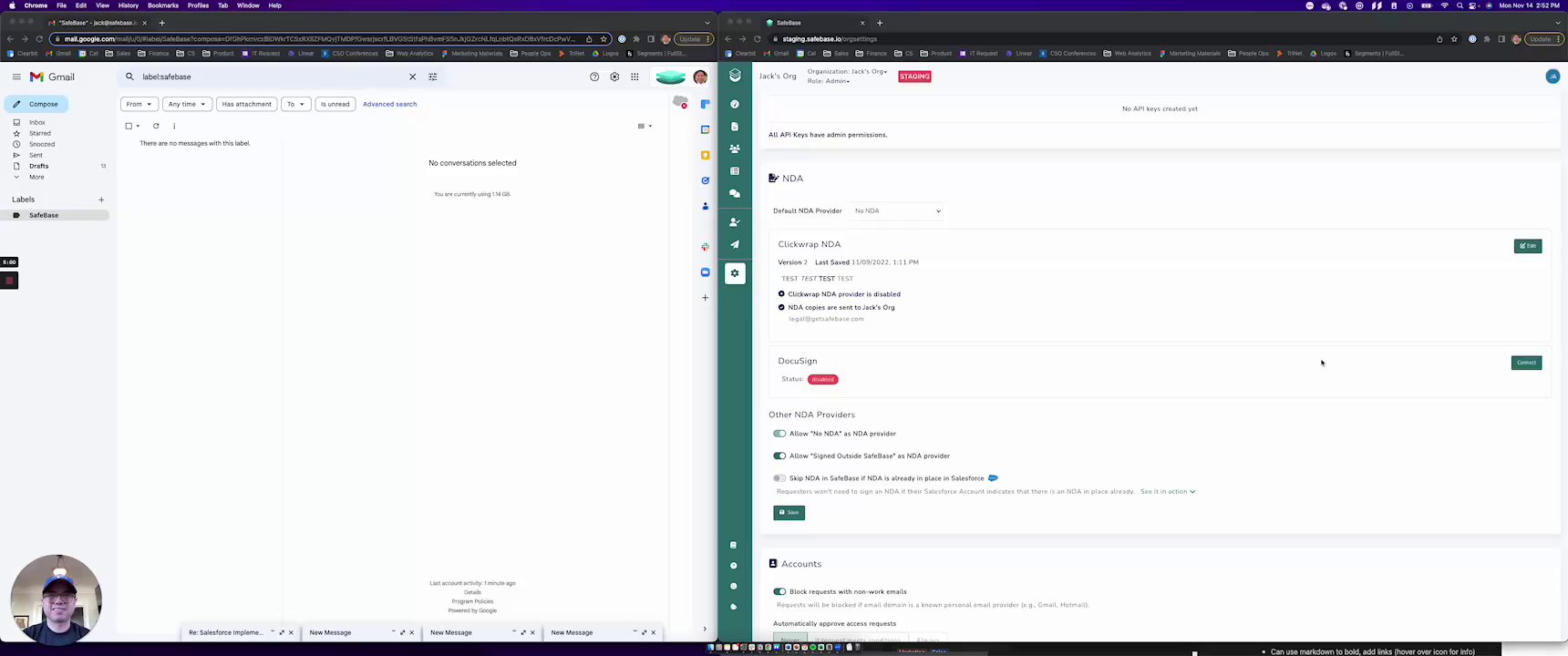This screenshot has width=1568, height=656.
Task: Open the chat bubbles icon in SafeBase sidebar
Action: tap(735, 193)
